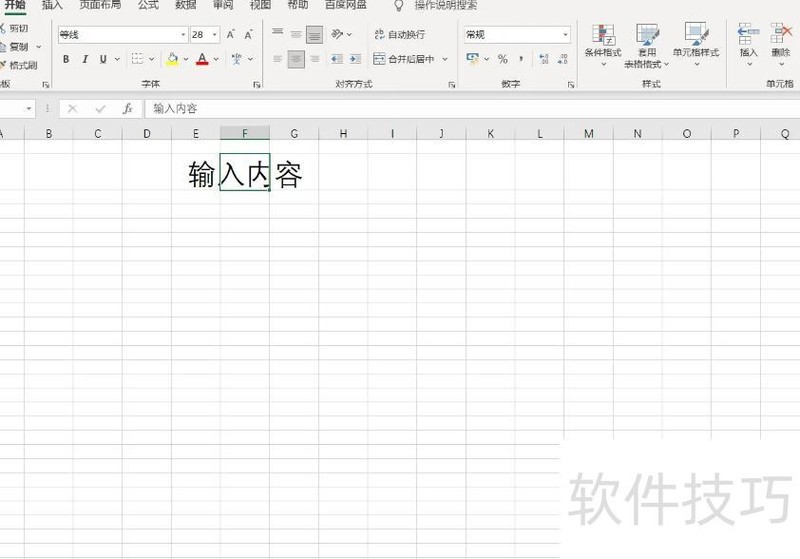The image size is (800, 559).
Task: Apply the yellow fill color bucket
Action: pos(172,59)
